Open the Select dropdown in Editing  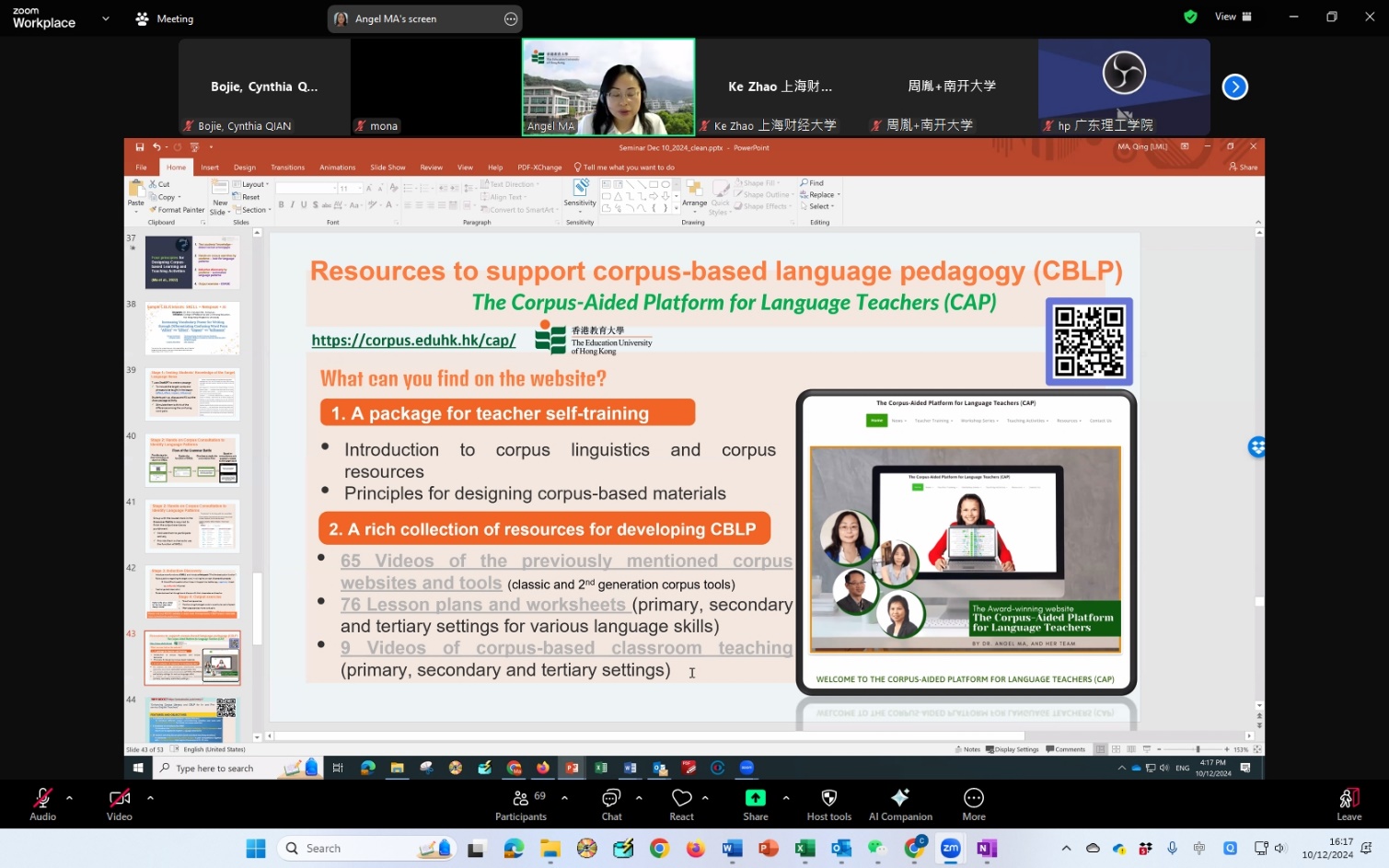(817, 206)
